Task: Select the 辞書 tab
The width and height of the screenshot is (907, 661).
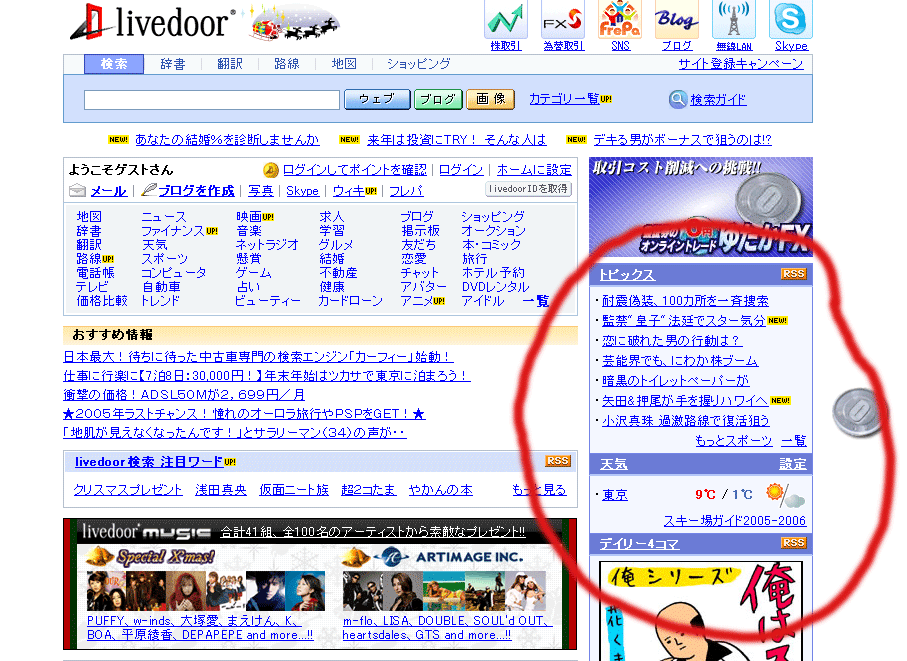Action: tap(172, 64)
